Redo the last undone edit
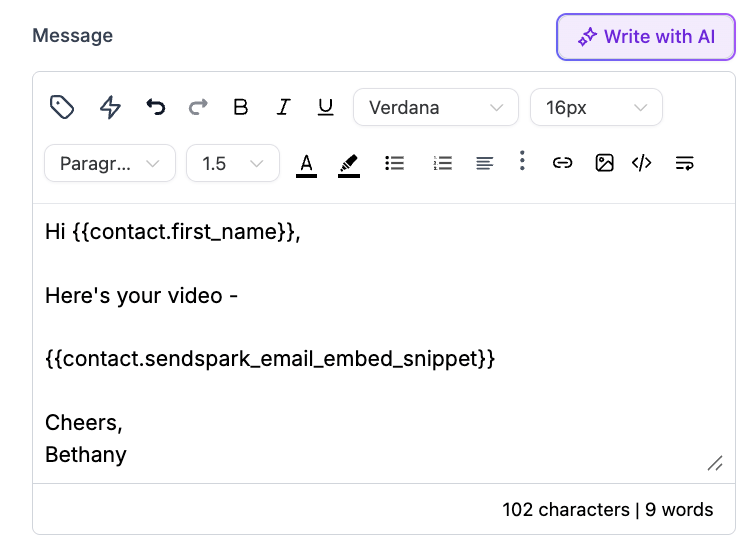Viewport: 756px width, 544px height. 198,107
